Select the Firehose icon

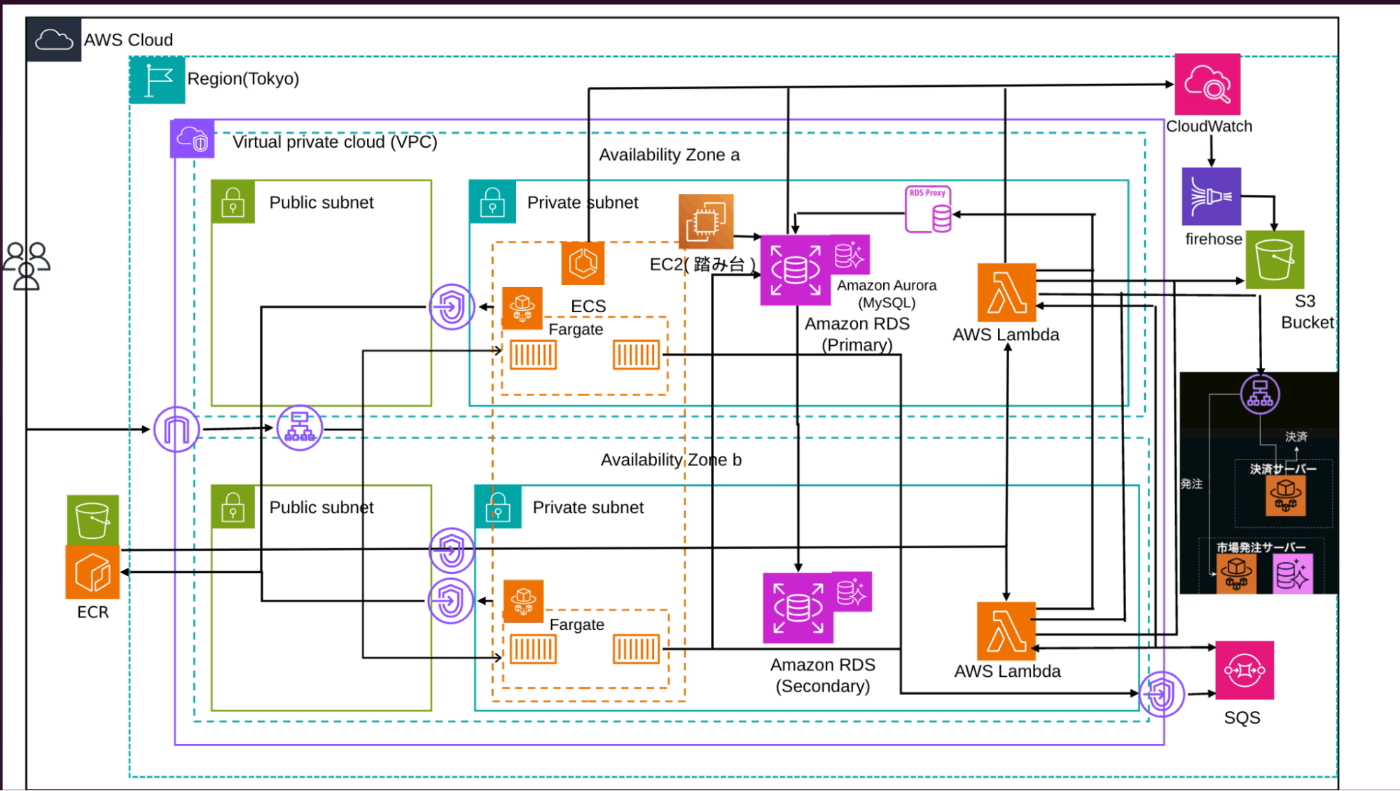click(x=1211, y=196)
